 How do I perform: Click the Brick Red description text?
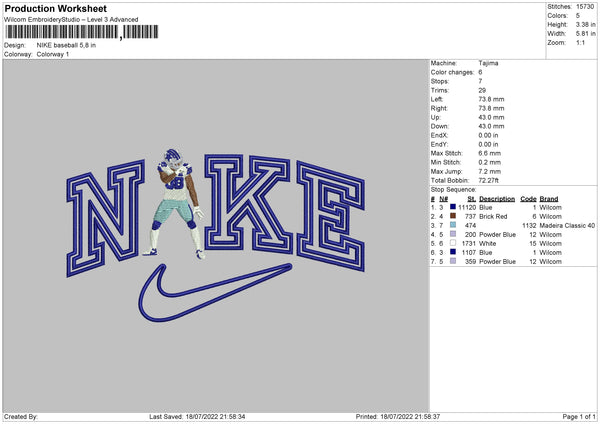coord(493,217)
